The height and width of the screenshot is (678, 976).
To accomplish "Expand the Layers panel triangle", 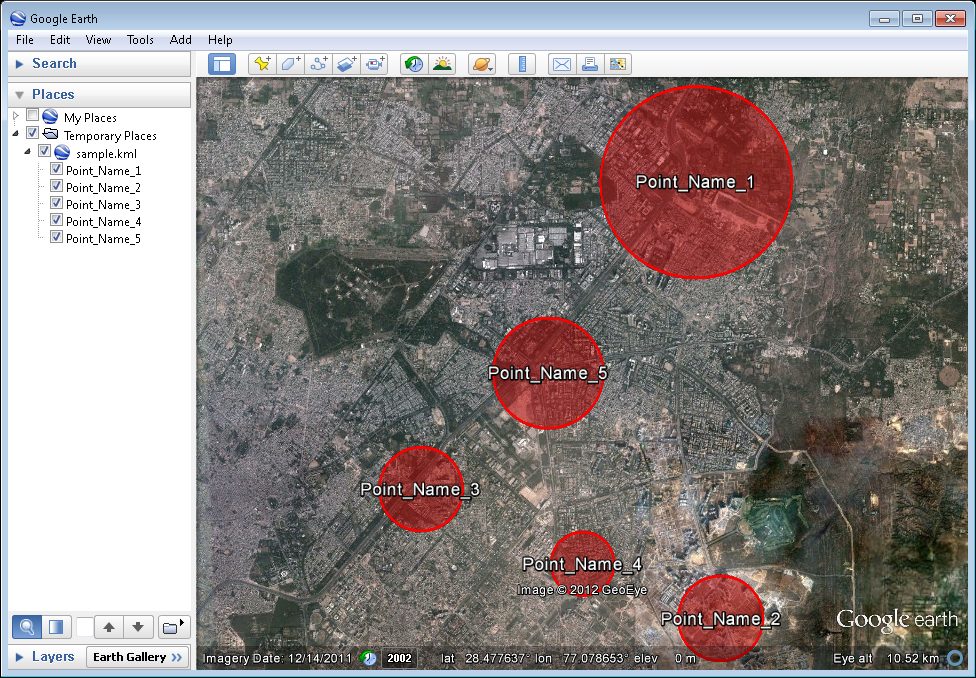I will [x=19, y=657].
